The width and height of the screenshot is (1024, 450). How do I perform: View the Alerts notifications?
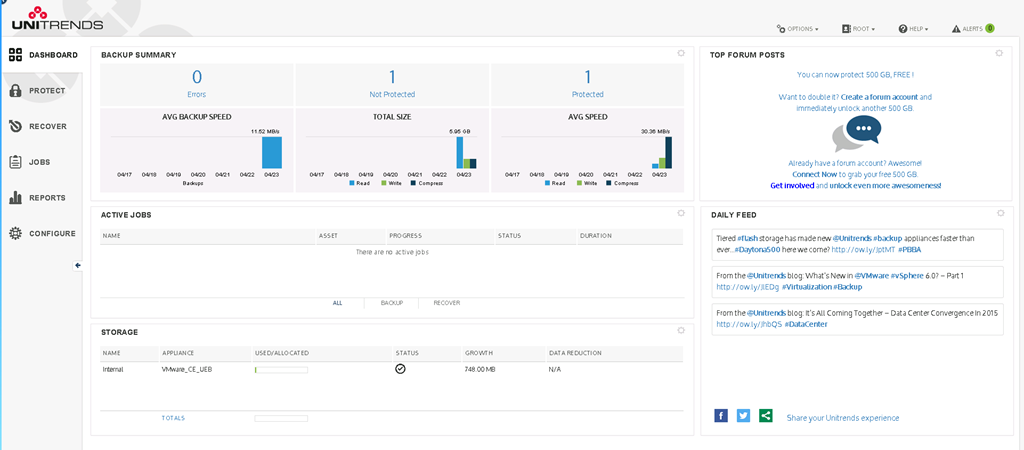973,29
